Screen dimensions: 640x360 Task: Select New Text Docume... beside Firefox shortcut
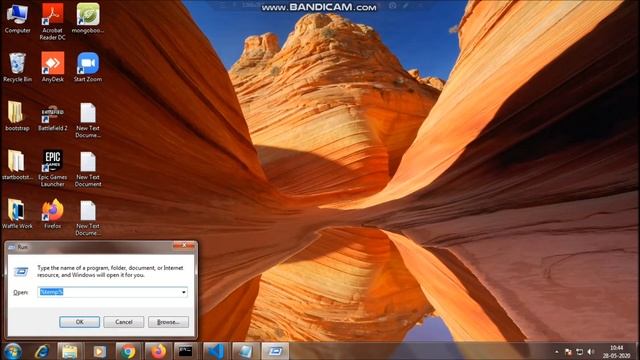[88, 218]
